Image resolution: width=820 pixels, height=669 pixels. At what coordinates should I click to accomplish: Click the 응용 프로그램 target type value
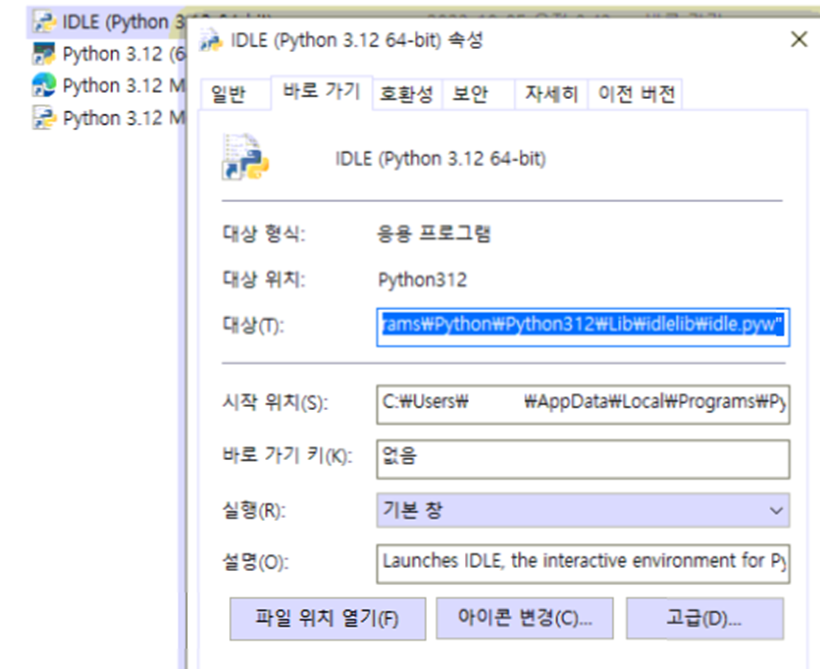[434, 233]
